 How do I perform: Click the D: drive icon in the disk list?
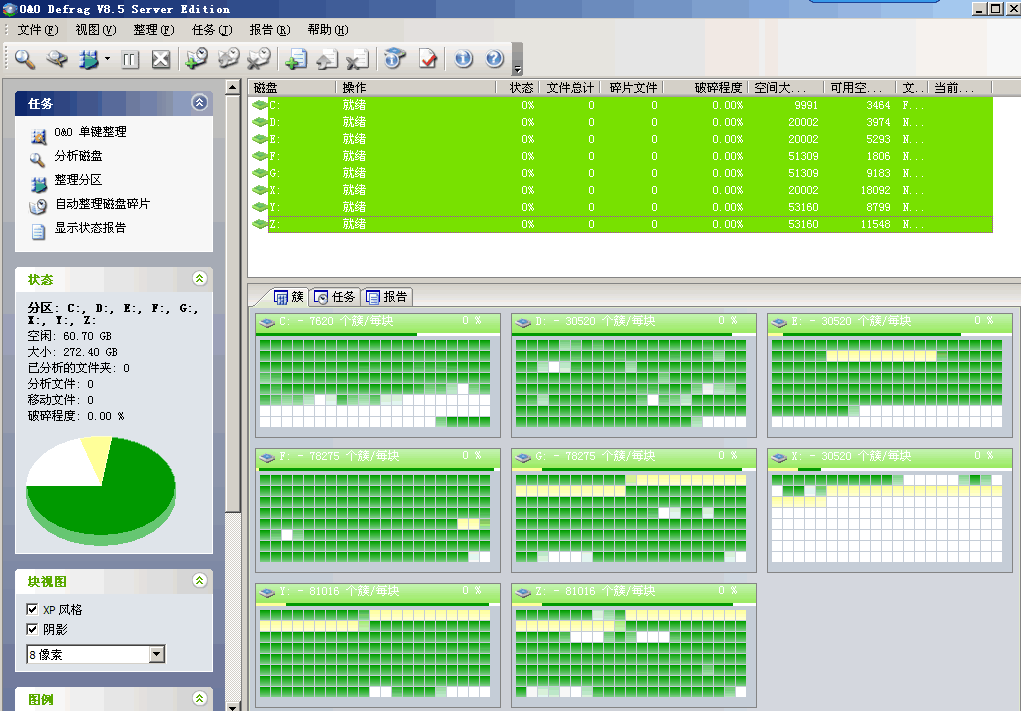tap(260, 122)
